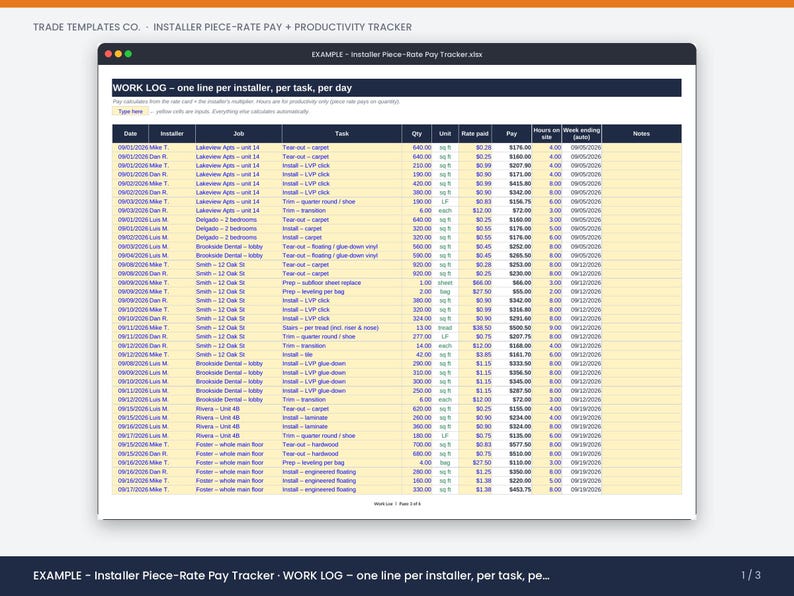Click the pay value '$415.80'
The height and width of the screenshot is (596, 794).
520,183
